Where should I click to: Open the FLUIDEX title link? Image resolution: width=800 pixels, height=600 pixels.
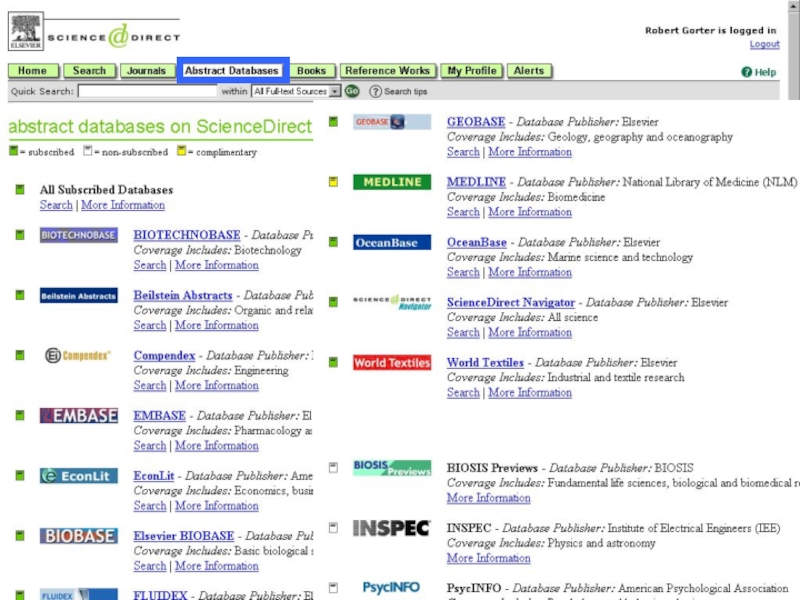[160, 595]
